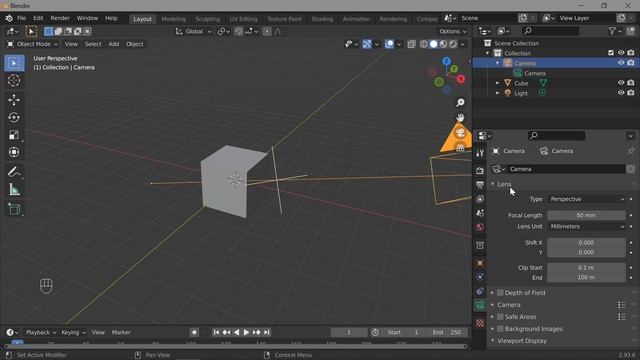640x360 pixels.
Task: Hide the Light object in viewport
Action: (621, 93)
